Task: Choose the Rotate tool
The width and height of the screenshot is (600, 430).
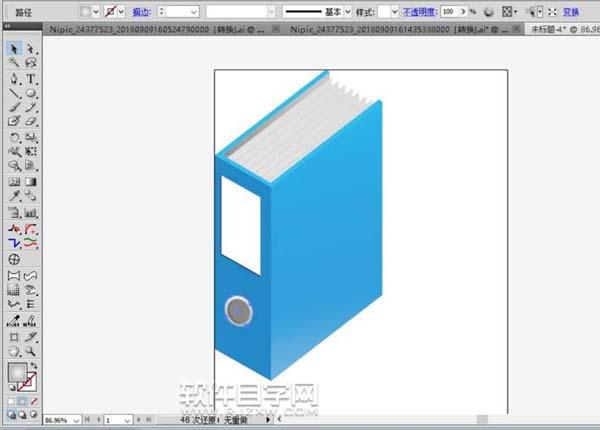Action: coord(14,137)
